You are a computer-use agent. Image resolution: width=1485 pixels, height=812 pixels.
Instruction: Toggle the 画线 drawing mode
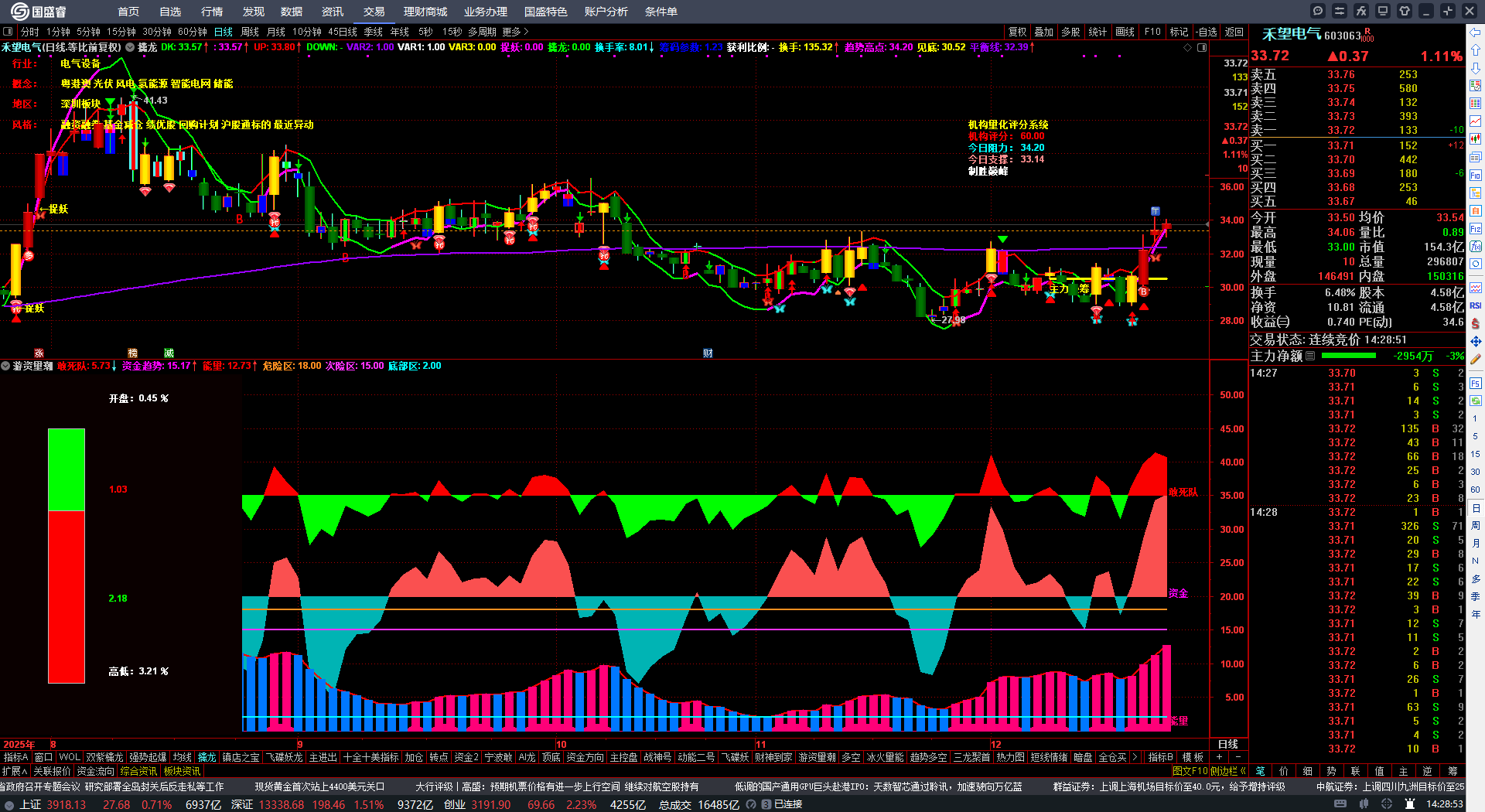pyautogui.click(x=1125, y=32)
